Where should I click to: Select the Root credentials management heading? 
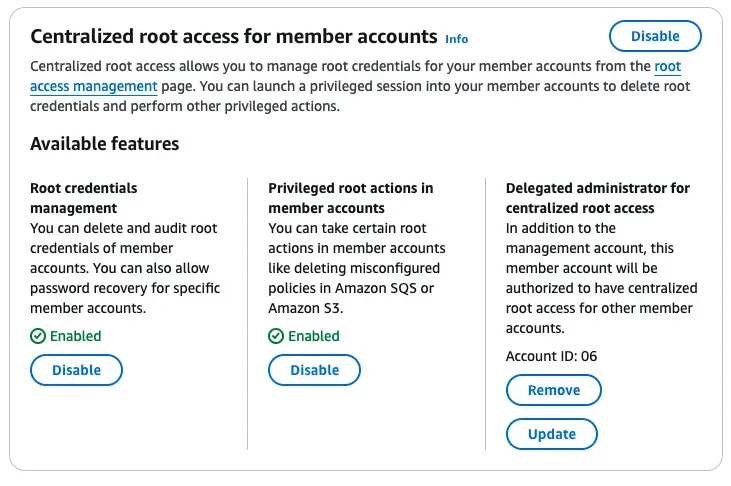pyautogui.click(x=84, y=198)
